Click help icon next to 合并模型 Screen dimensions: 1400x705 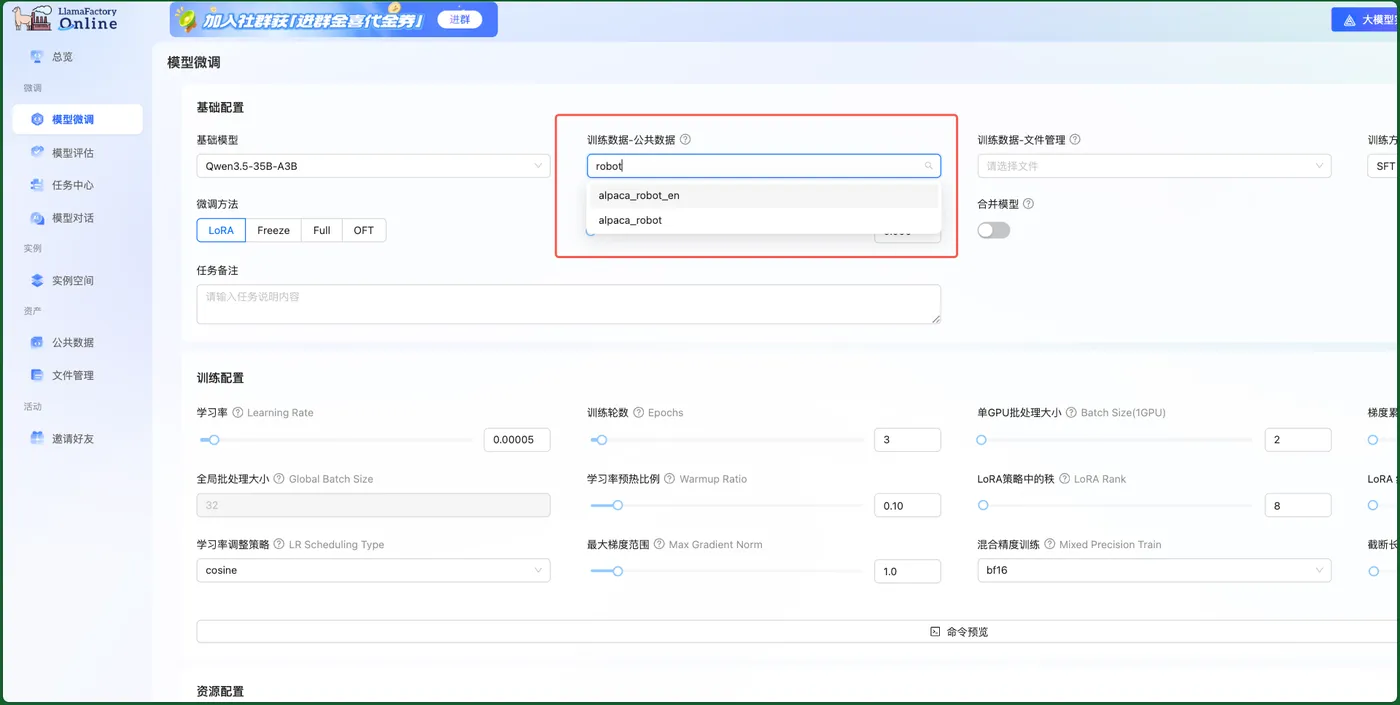coord(1028,204)
